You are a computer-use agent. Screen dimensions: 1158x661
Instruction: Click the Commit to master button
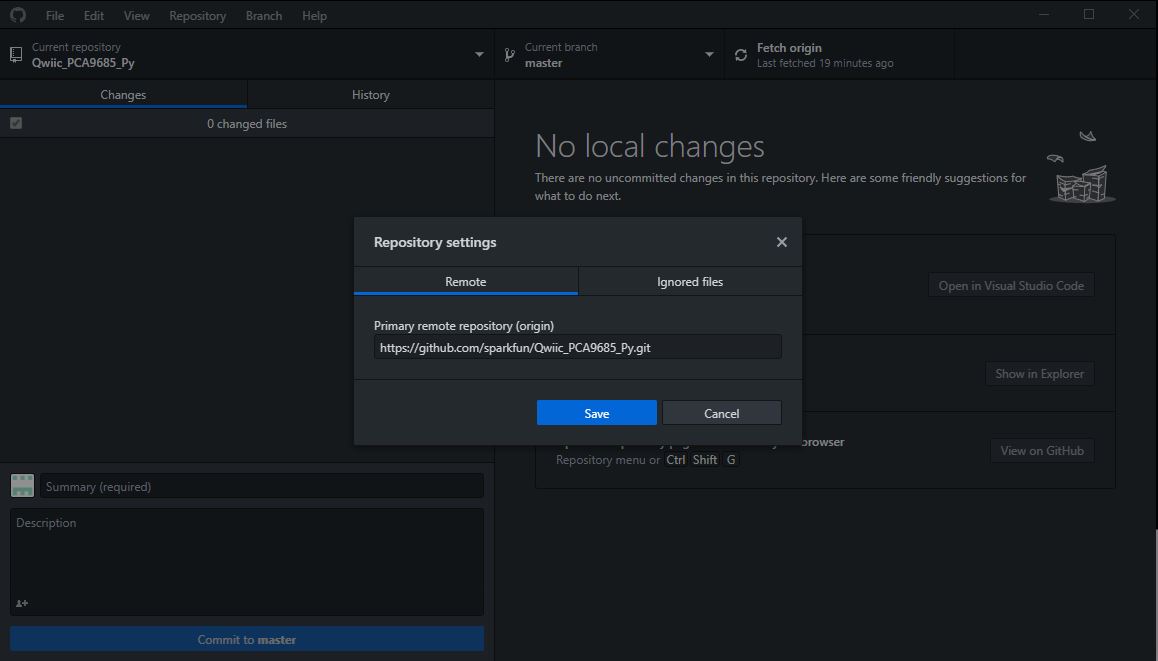tap(246, 638)
